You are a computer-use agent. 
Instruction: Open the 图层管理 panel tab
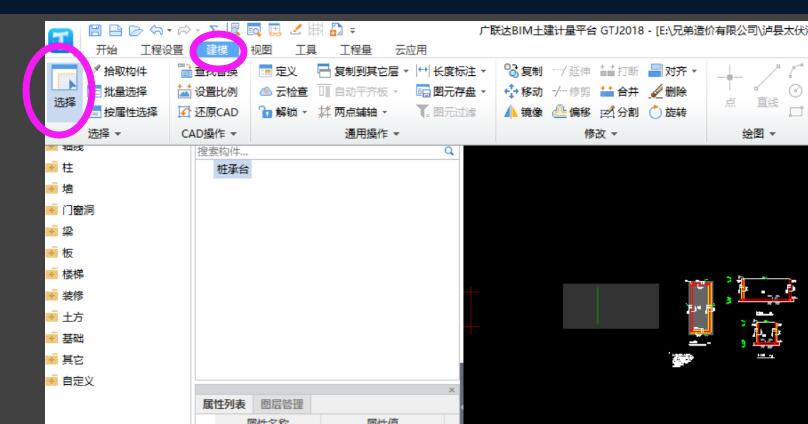pyautogui.click(x=282, y=404)
